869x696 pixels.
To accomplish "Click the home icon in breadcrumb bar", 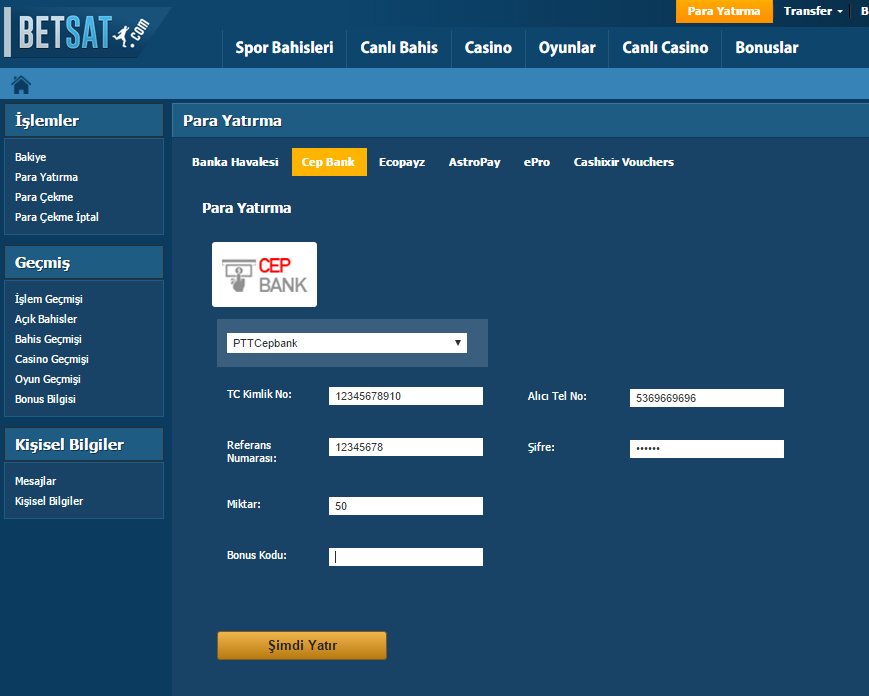I will click(x=21, y=85).
